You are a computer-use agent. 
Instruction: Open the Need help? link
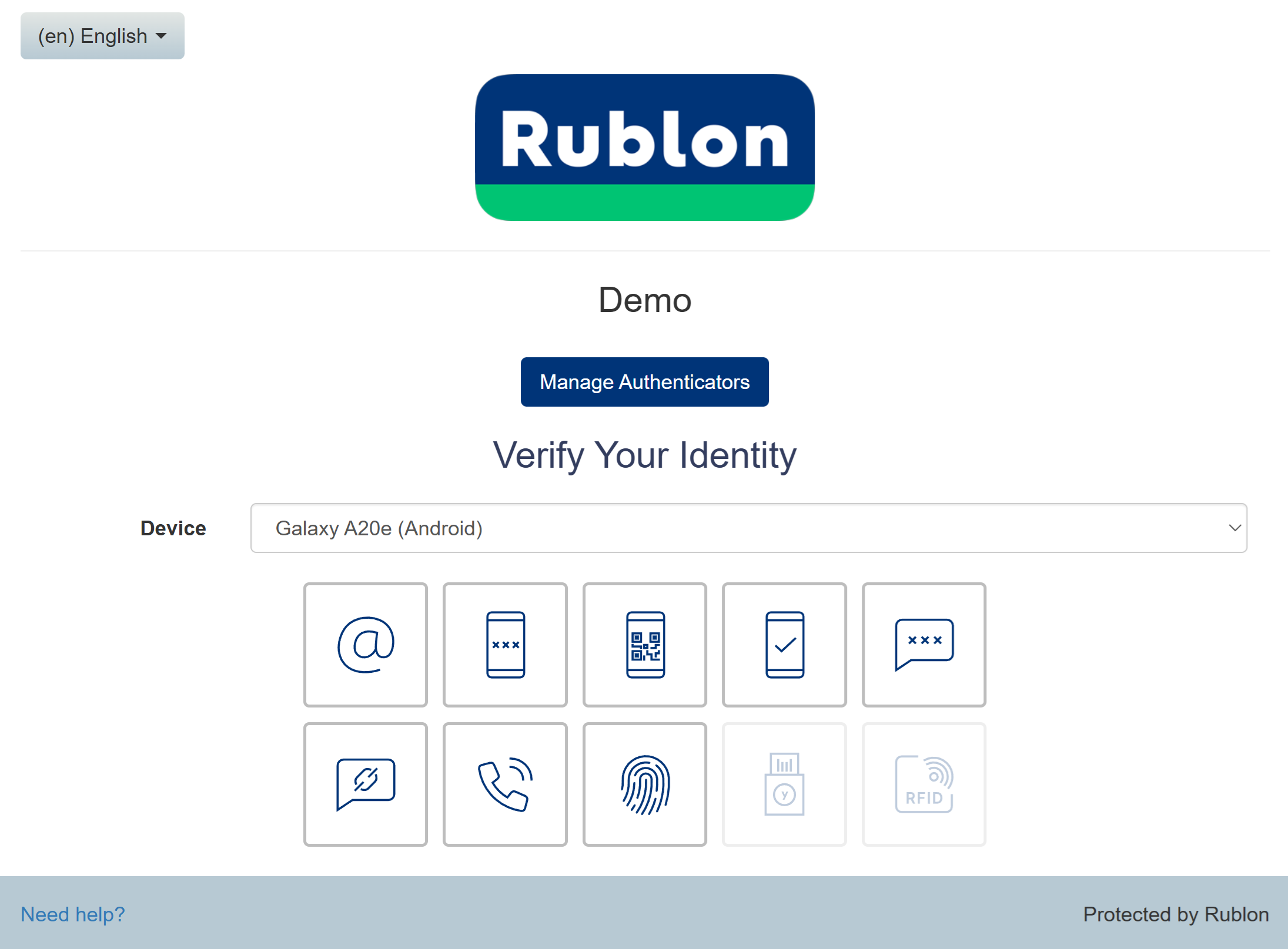(73, 914)
